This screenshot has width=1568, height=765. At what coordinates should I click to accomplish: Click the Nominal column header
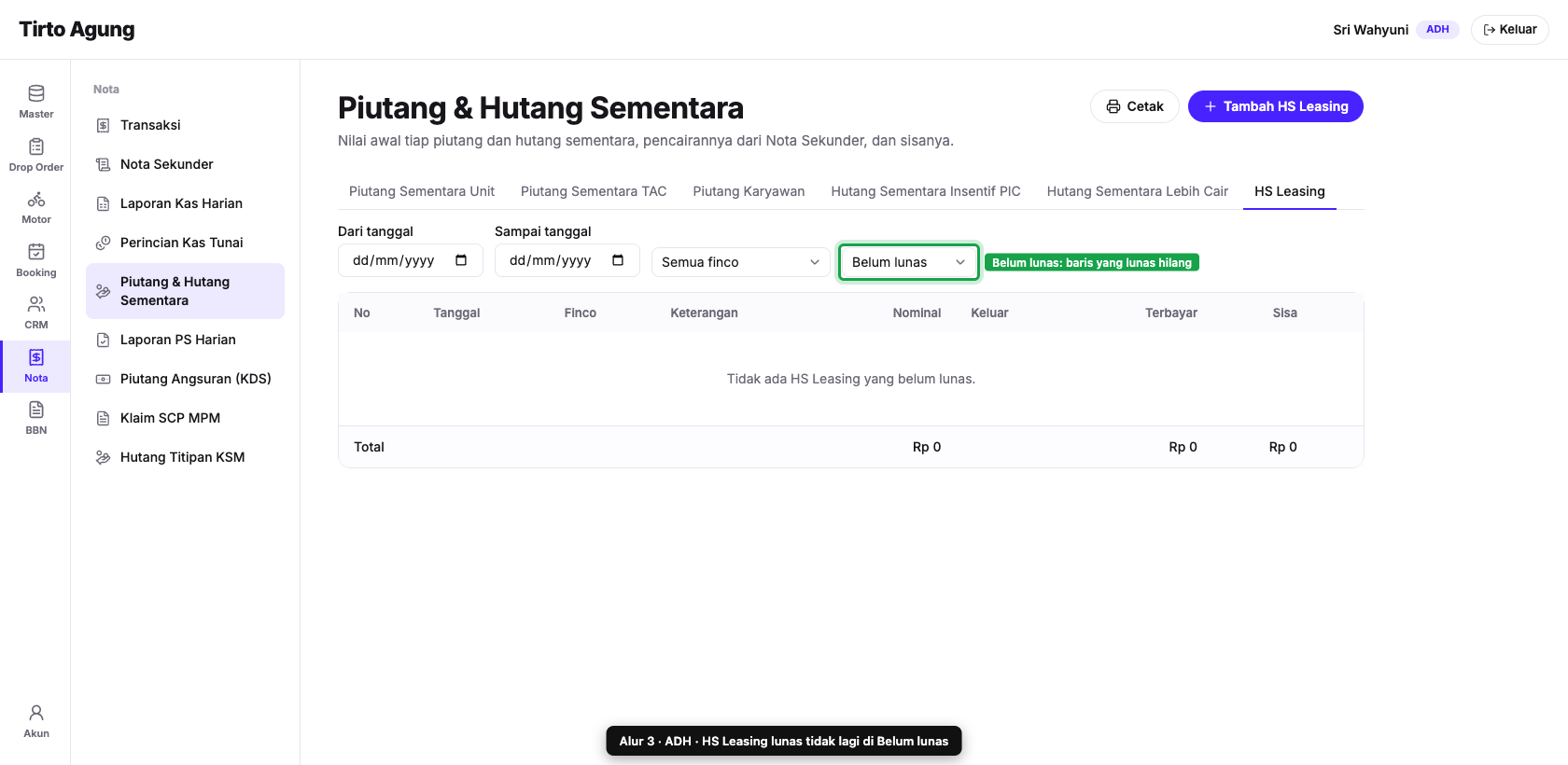pos(917,313)
